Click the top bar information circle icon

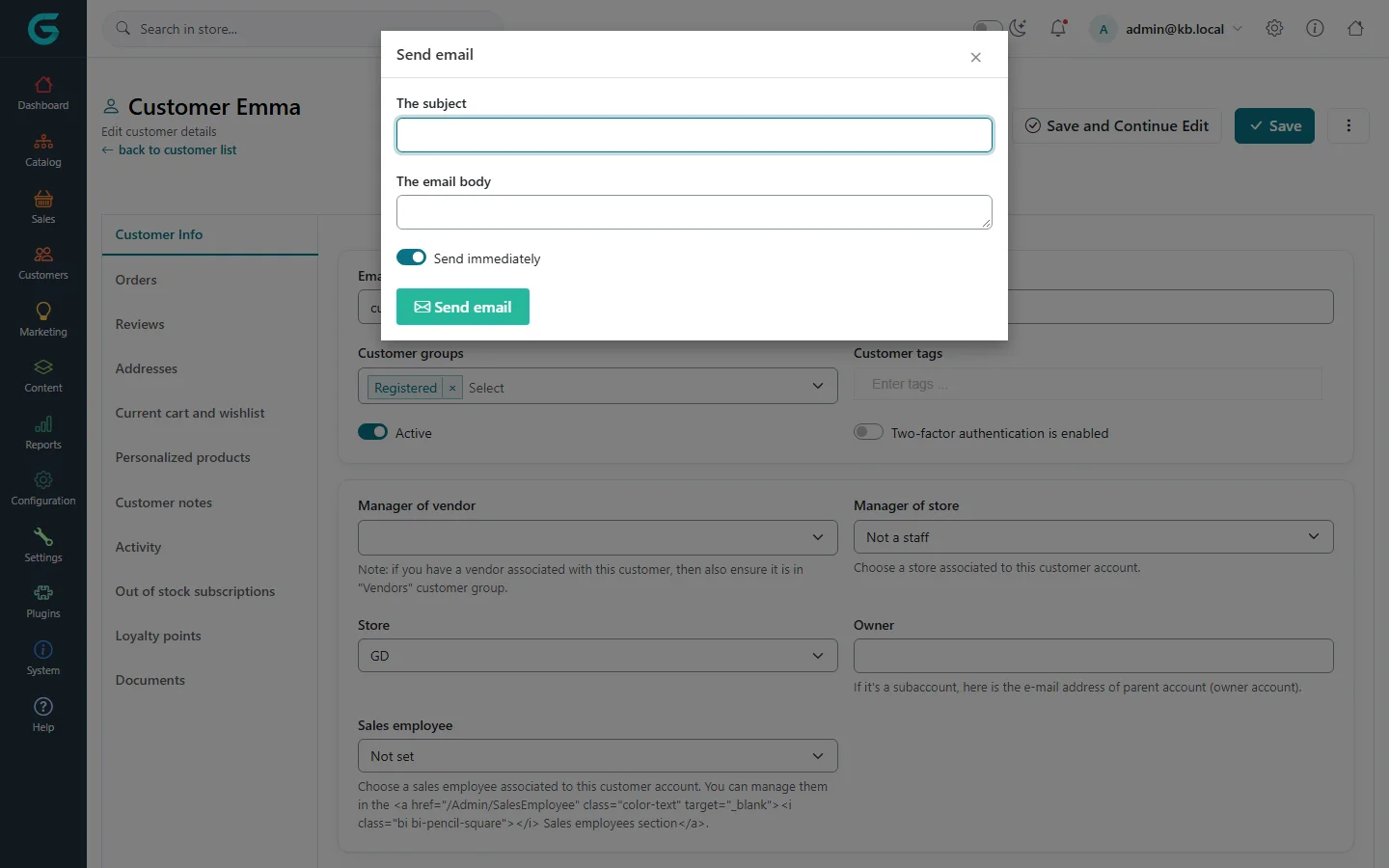(1315, 29)
